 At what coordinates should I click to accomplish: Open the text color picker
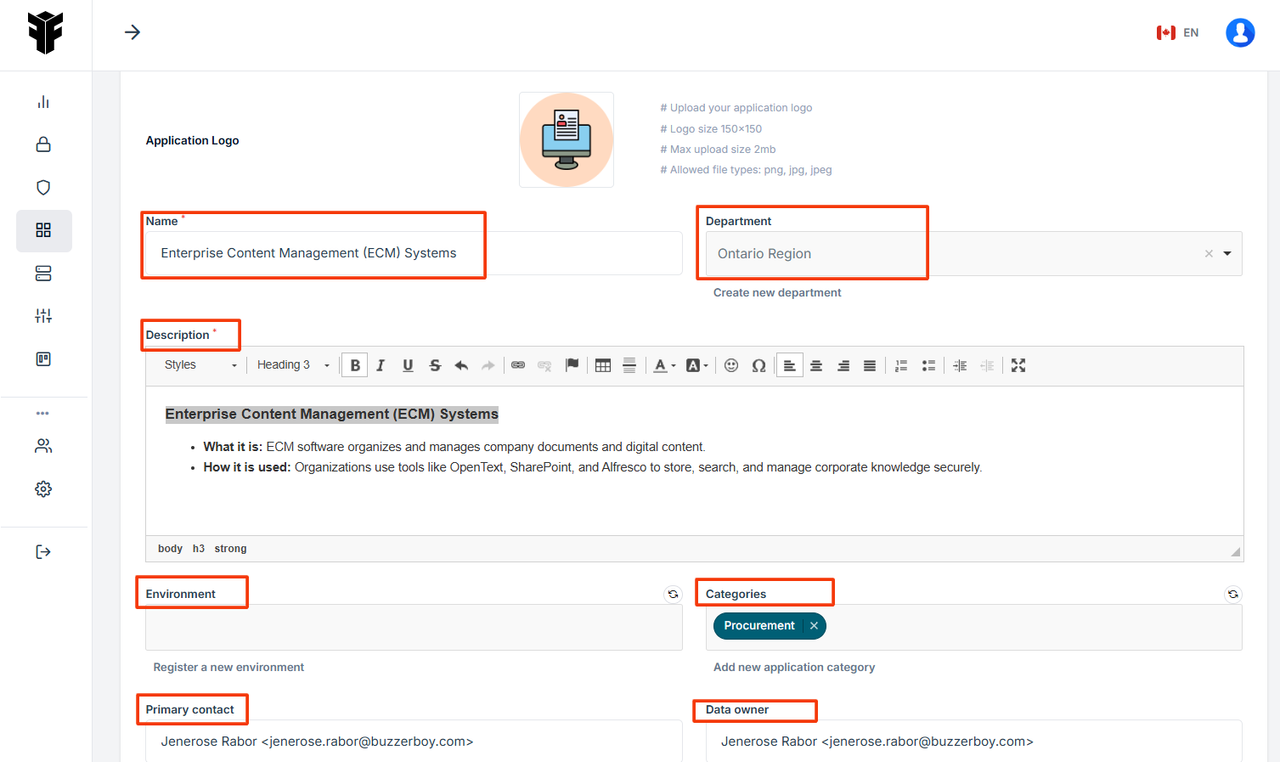tap(662, 366)
